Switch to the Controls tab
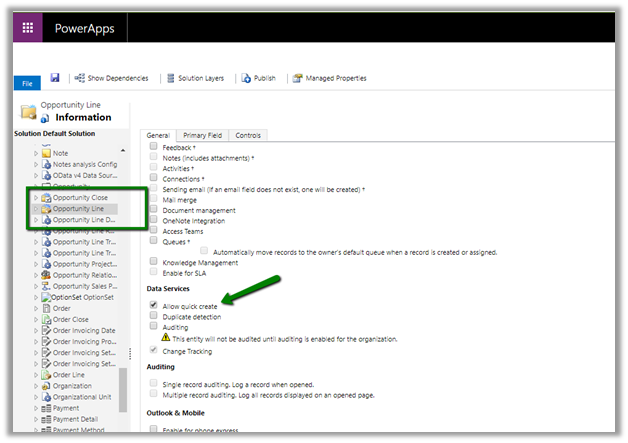 tap(248, 135)
